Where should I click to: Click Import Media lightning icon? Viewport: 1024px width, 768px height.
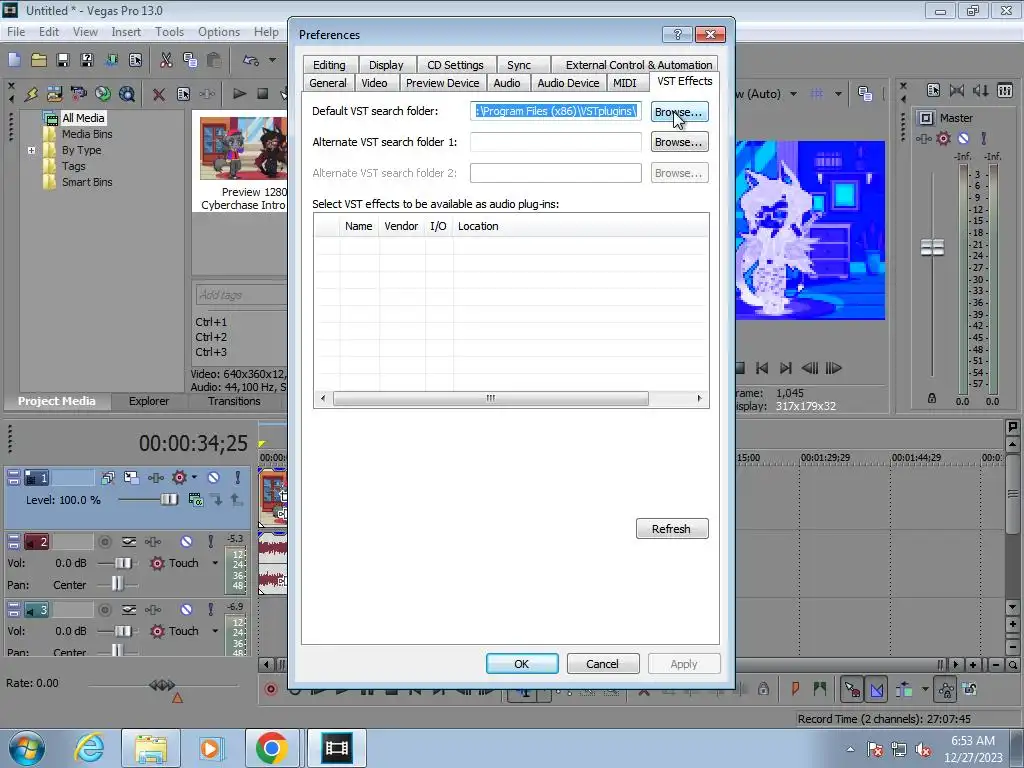tap(30, 94)
